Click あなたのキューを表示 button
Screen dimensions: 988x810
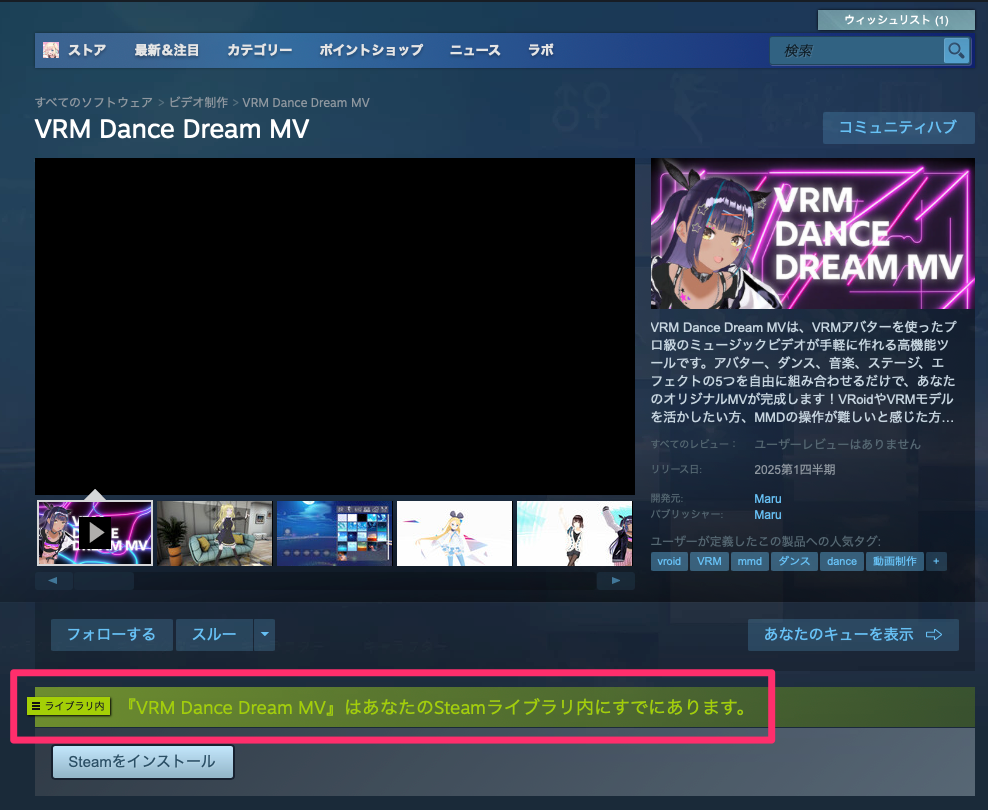(853, 634)
